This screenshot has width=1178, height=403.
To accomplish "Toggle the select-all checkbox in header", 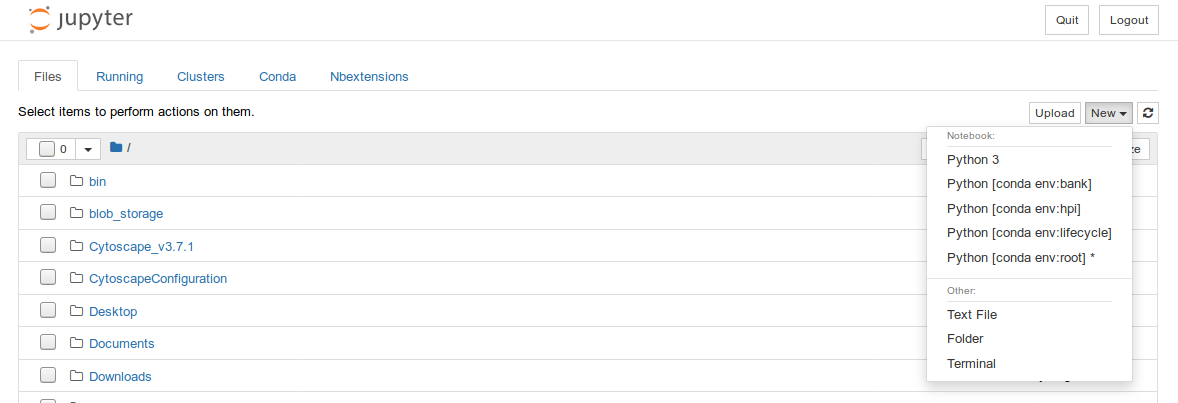I will point(47,149).
